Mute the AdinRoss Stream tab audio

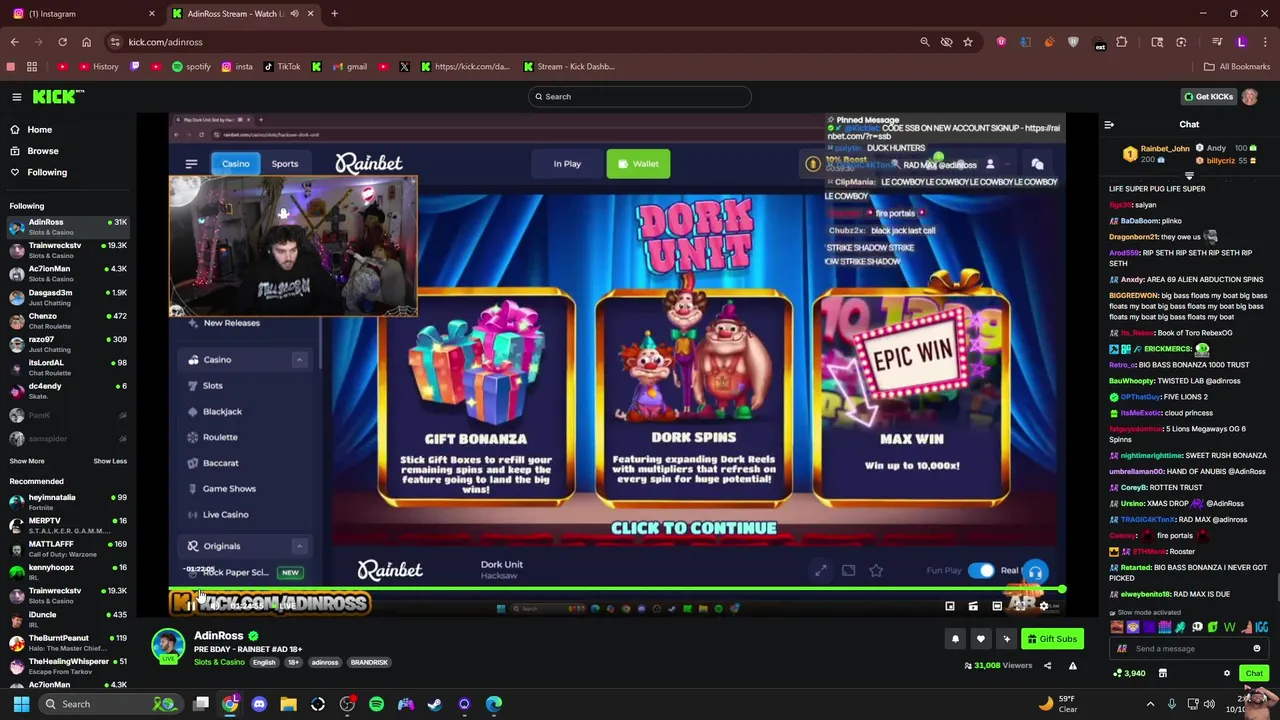coord(293,14)
